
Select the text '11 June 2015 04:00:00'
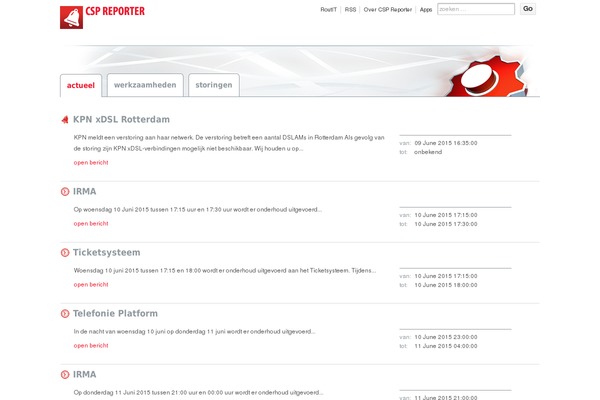[446, 346]
